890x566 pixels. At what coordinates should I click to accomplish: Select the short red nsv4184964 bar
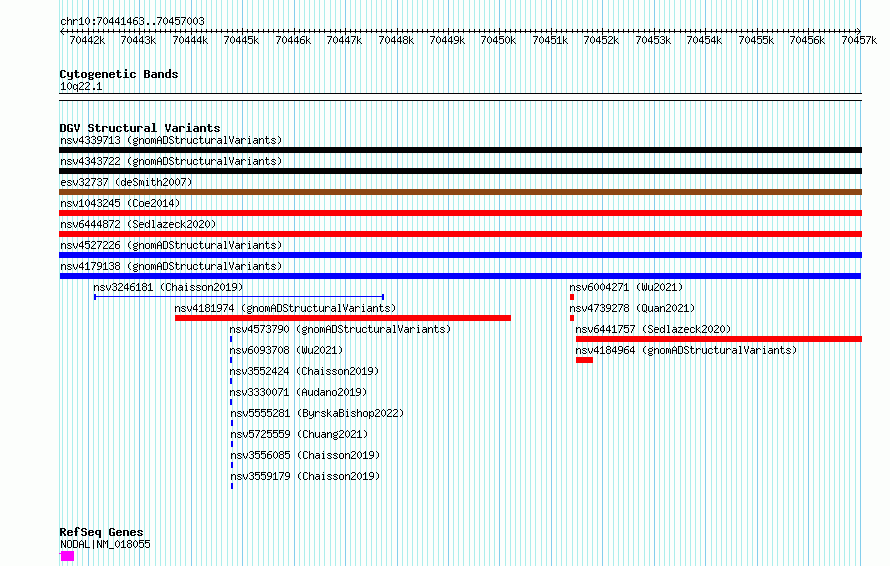(584, 360)
